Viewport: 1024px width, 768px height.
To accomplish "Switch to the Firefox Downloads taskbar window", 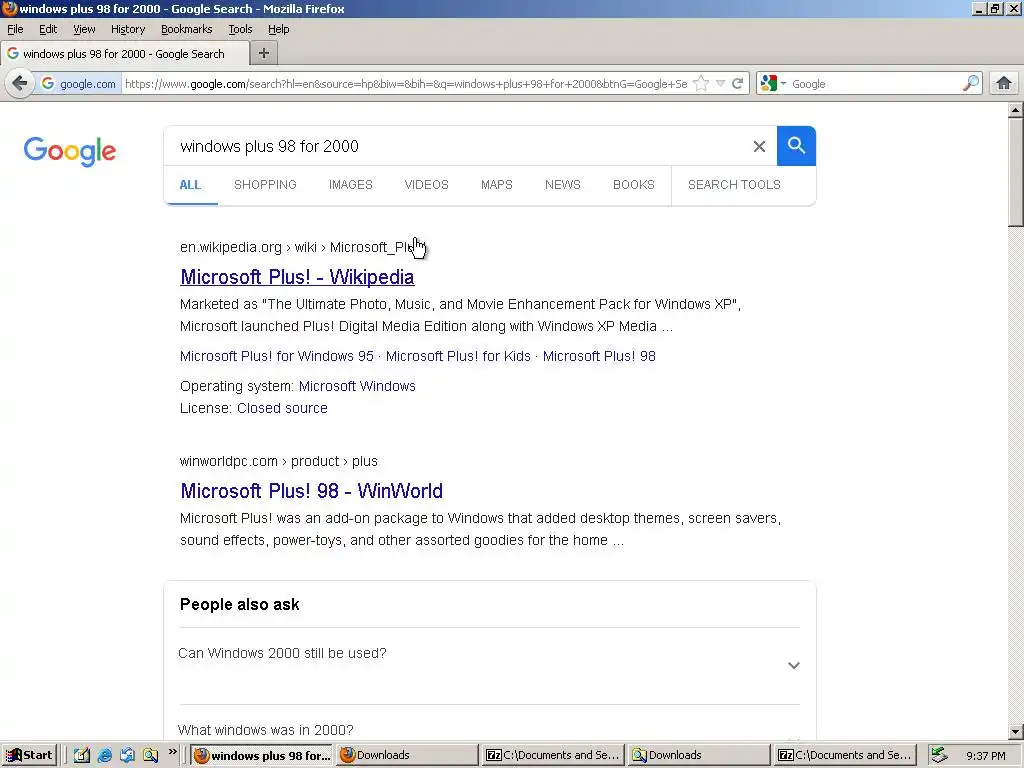I will 408,755.
